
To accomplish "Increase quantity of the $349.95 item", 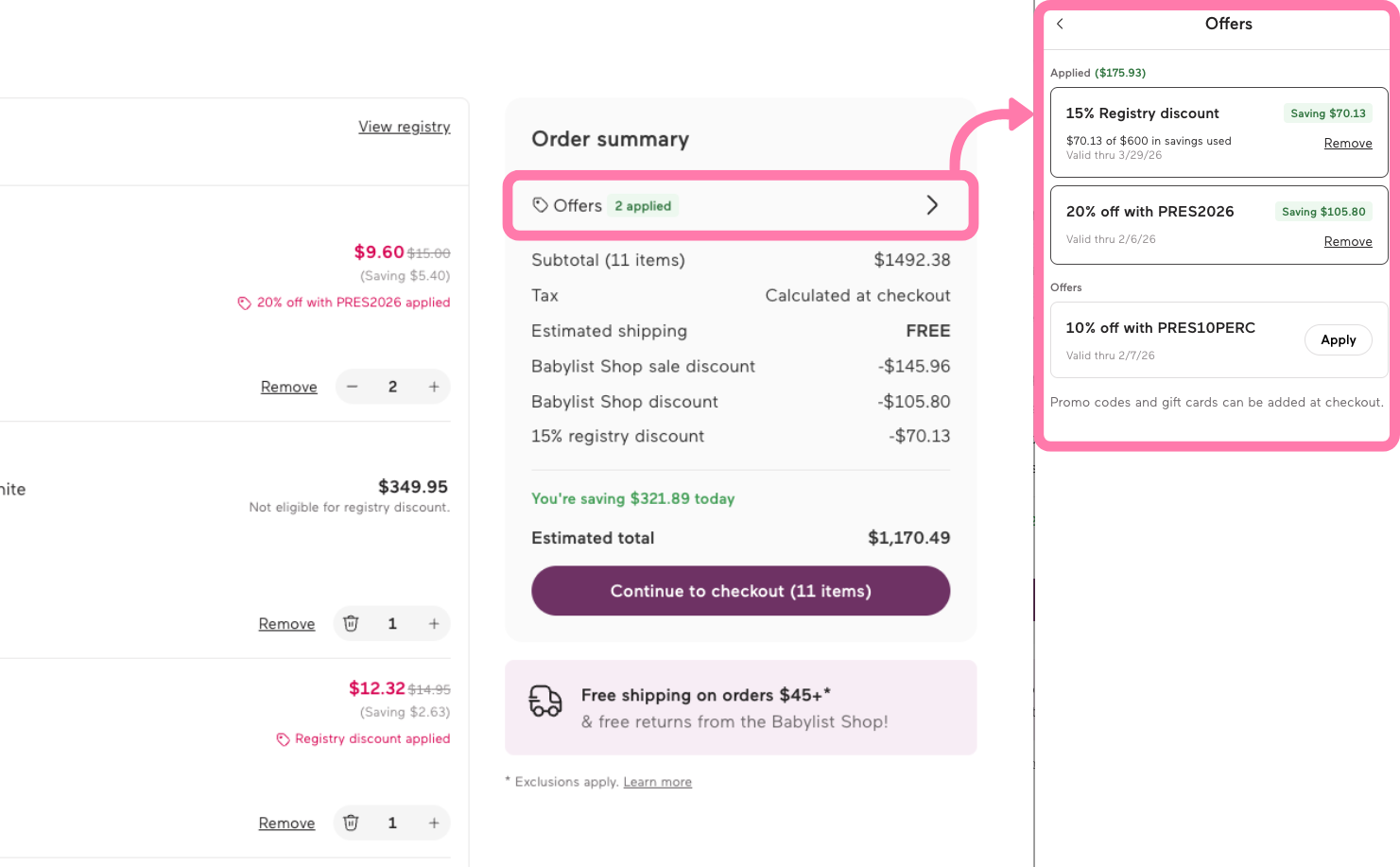I will (434, 624).
